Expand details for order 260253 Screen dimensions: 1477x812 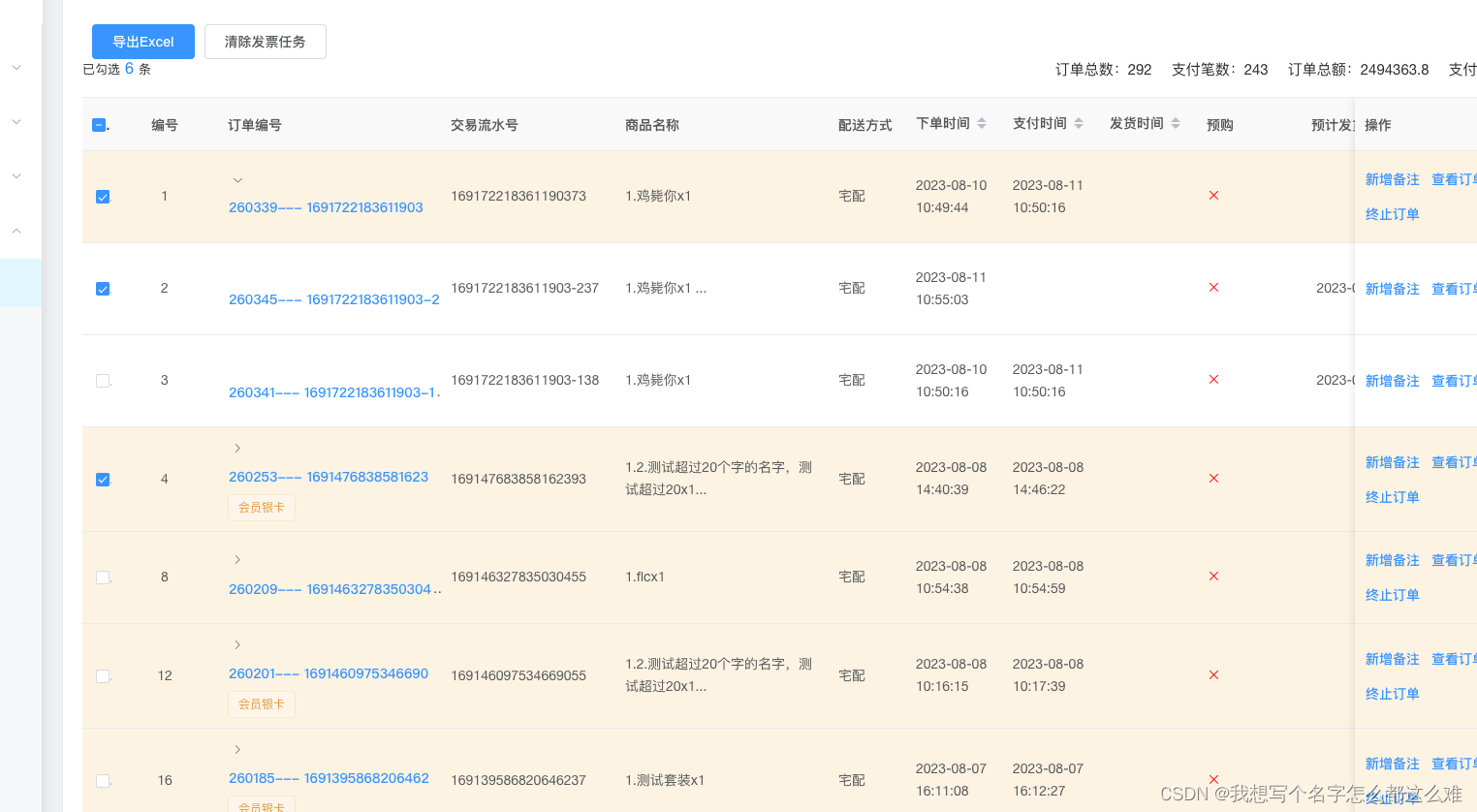point(237,448)
